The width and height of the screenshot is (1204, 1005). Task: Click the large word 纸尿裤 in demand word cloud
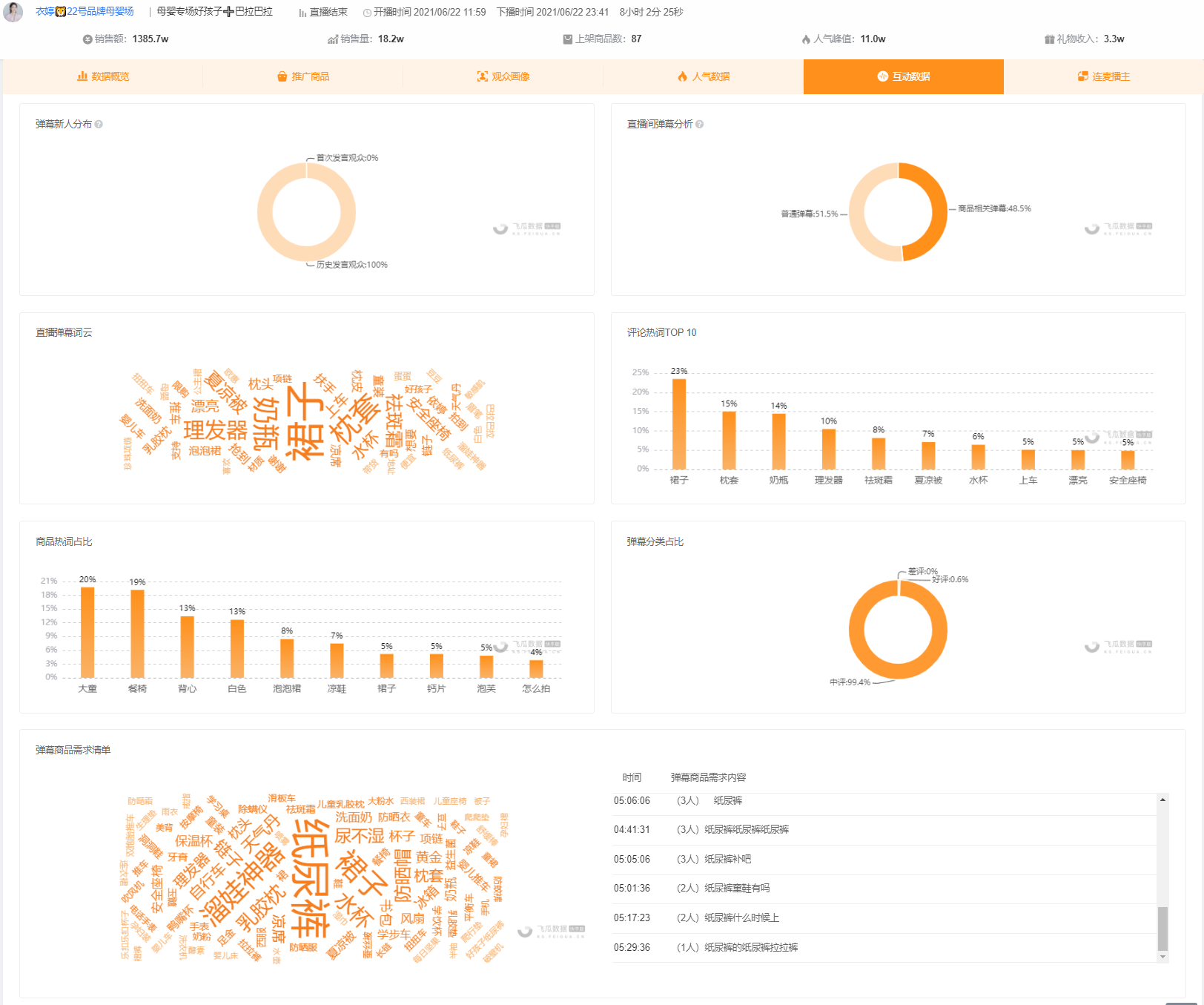point(311,880)
